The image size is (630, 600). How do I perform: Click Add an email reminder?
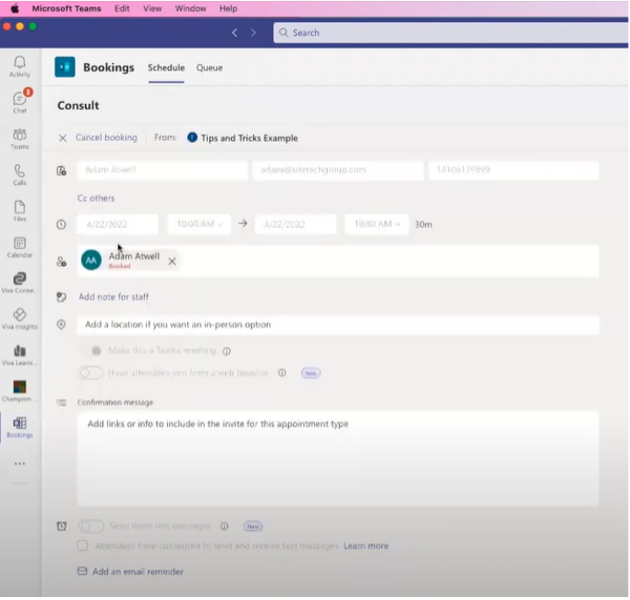pyautogui.click(x=138, y=572)
